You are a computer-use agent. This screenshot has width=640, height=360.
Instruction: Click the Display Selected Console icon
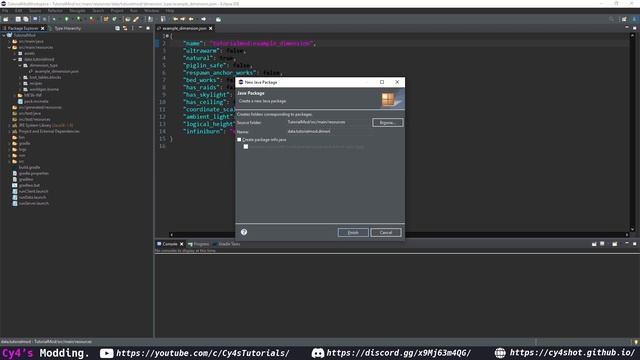click(602, 244)
